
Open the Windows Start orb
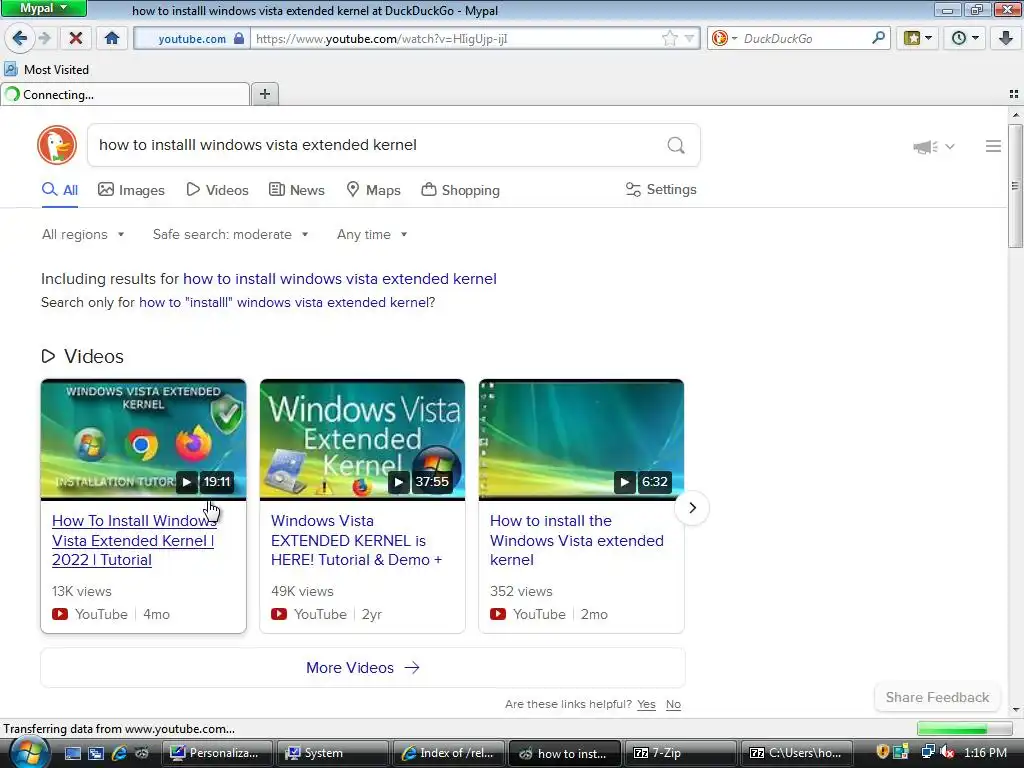click(x=28, y=753)
